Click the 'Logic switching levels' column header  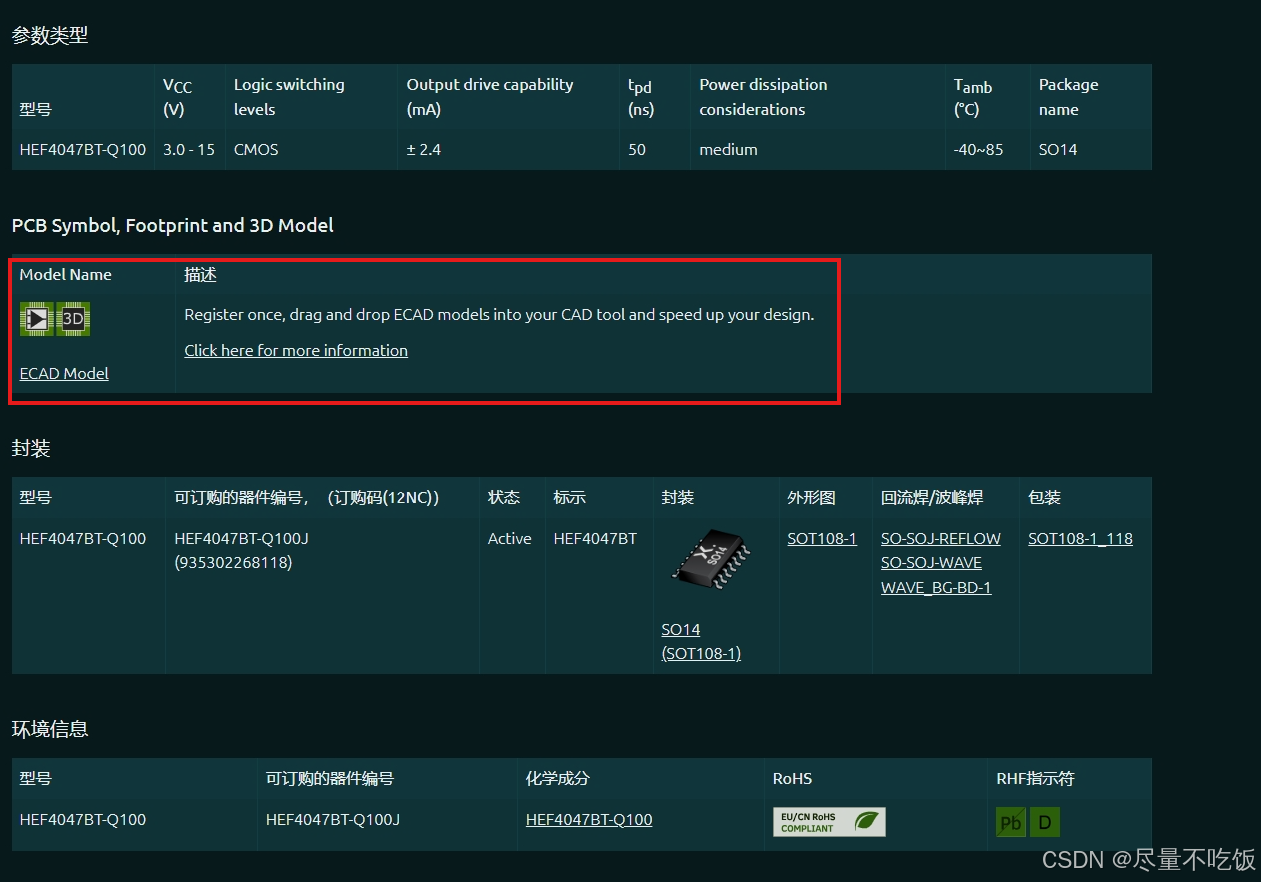pos(289,97)
